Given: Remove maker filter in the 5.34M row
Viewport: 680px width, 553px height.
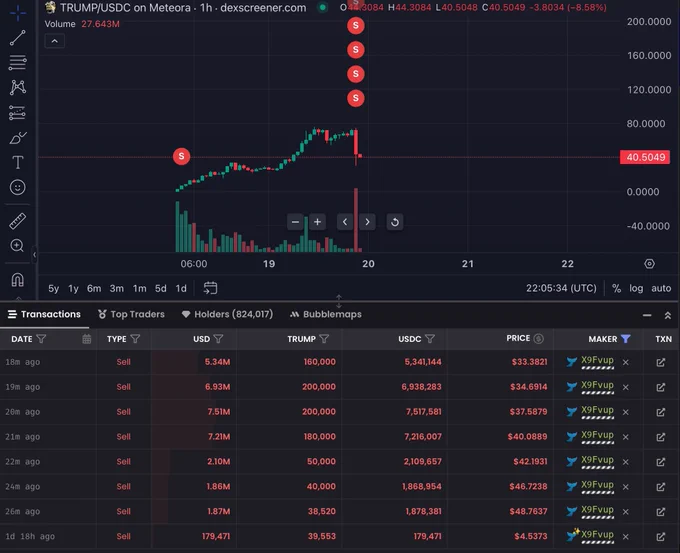Looking at the screenshot, I should pos(625,362).
